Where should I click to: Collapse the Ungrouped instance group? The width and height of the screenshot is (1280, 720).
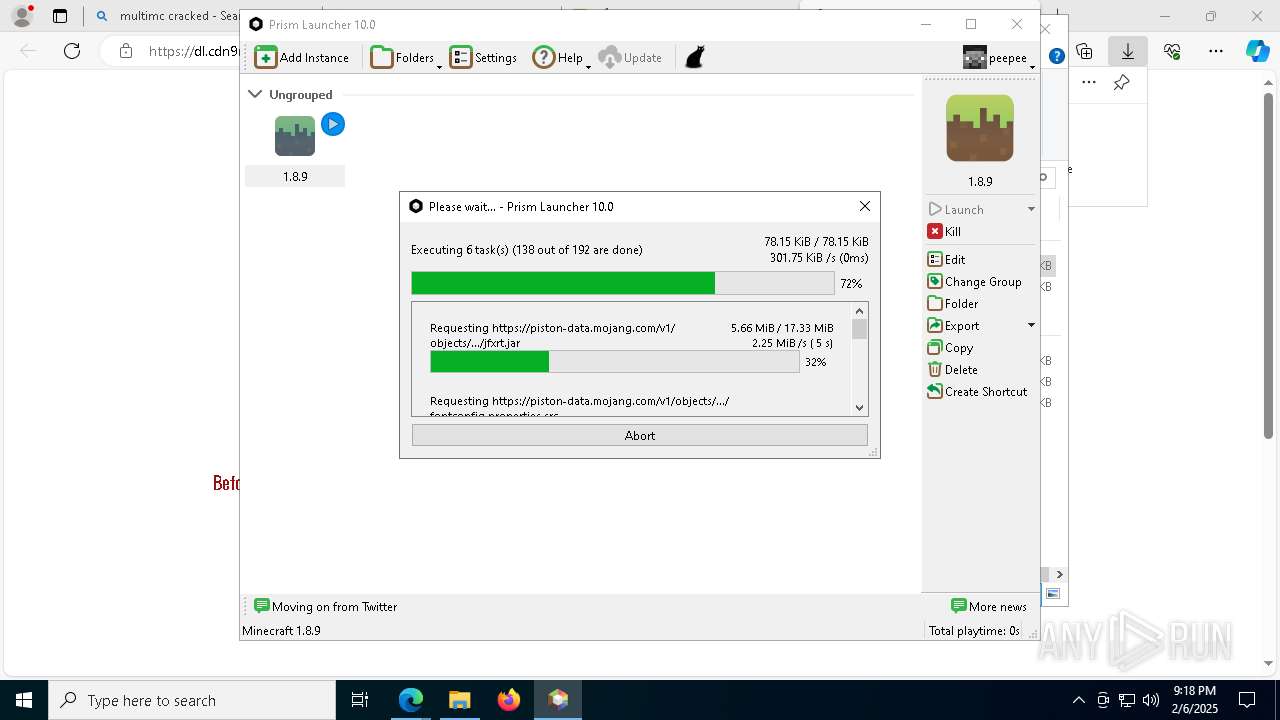pos(255,94)
